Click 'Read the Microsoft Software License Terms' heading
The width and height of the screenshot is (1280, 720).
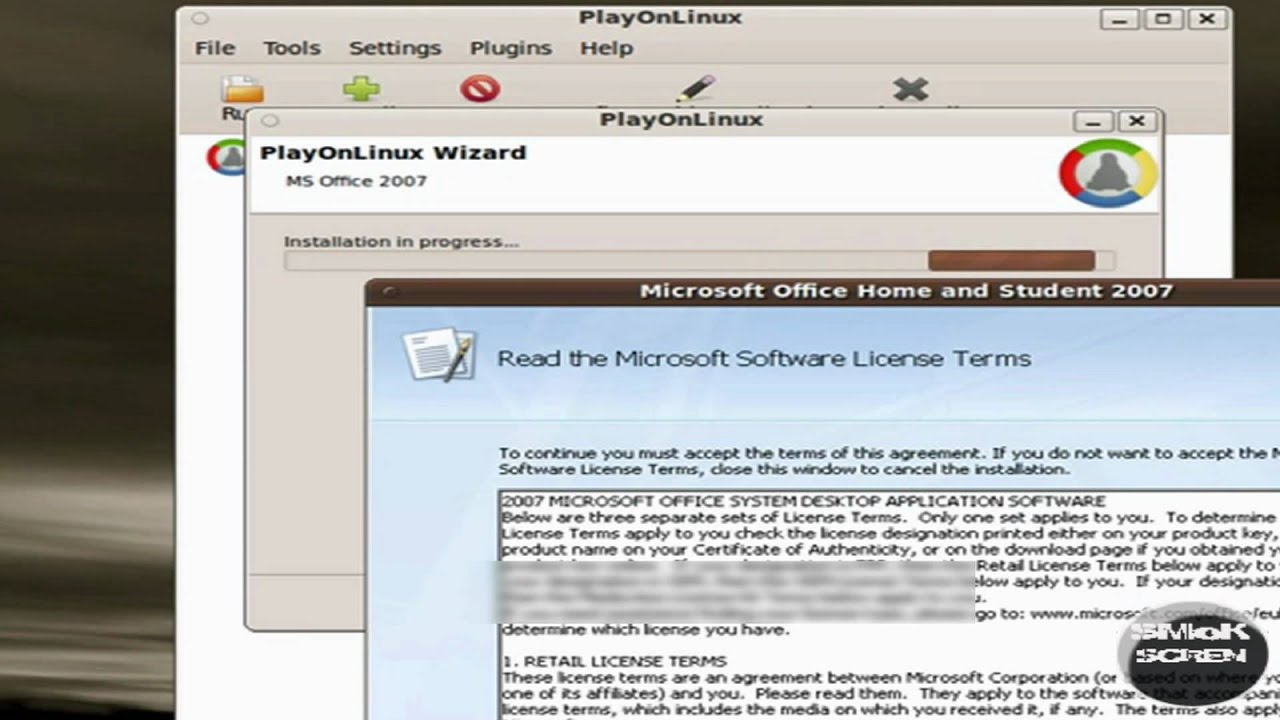click(x=764, y=358)
